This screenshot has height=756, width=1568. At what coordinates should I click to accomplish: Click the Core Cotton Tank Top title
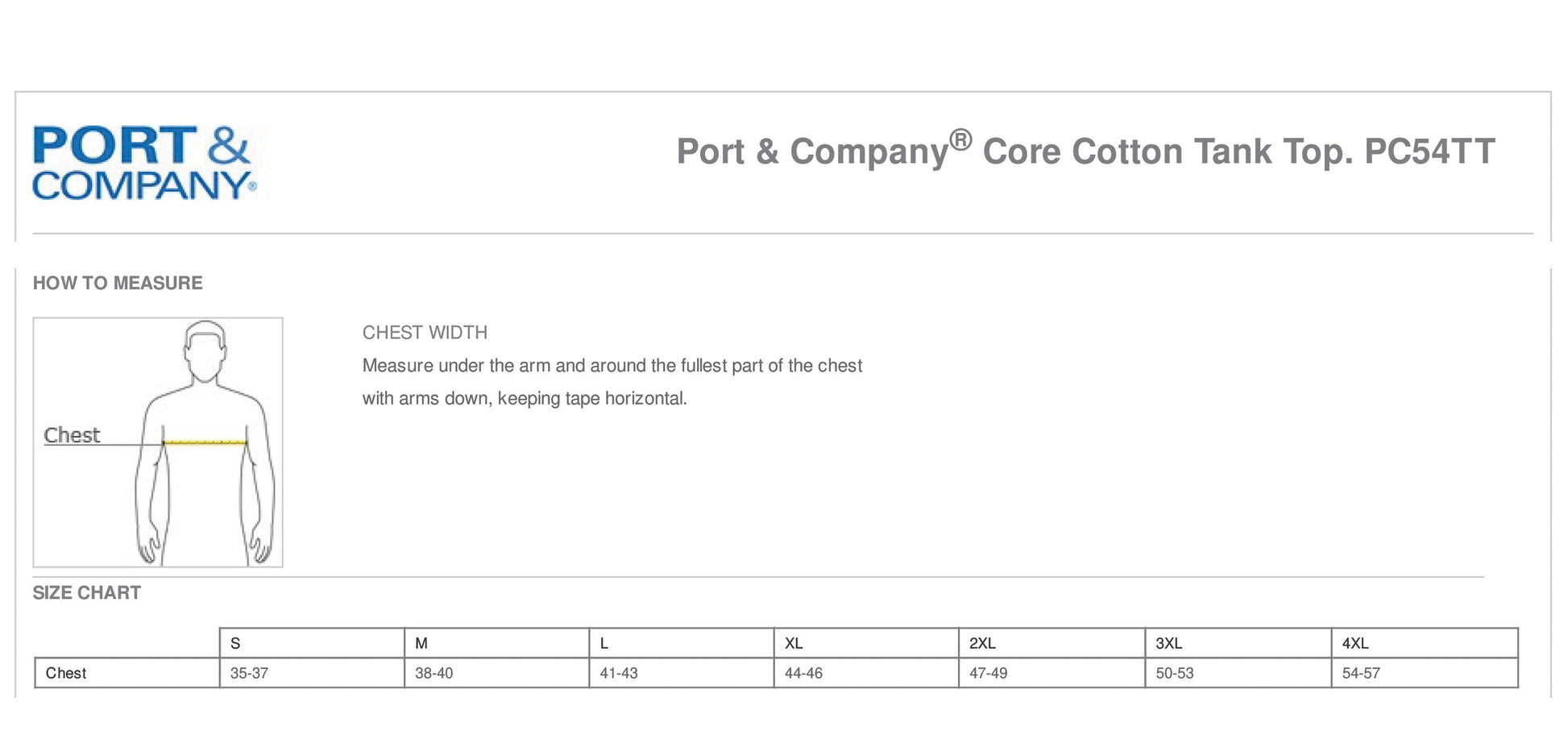[x=1085, y=151]
